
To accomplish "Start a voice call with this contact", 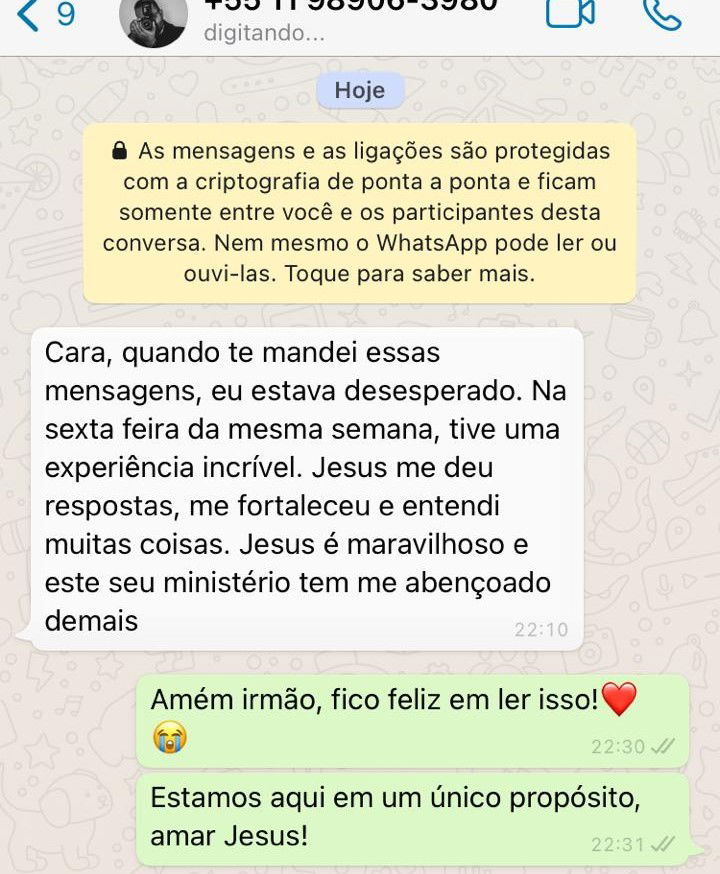I will [x=661, y=14].
